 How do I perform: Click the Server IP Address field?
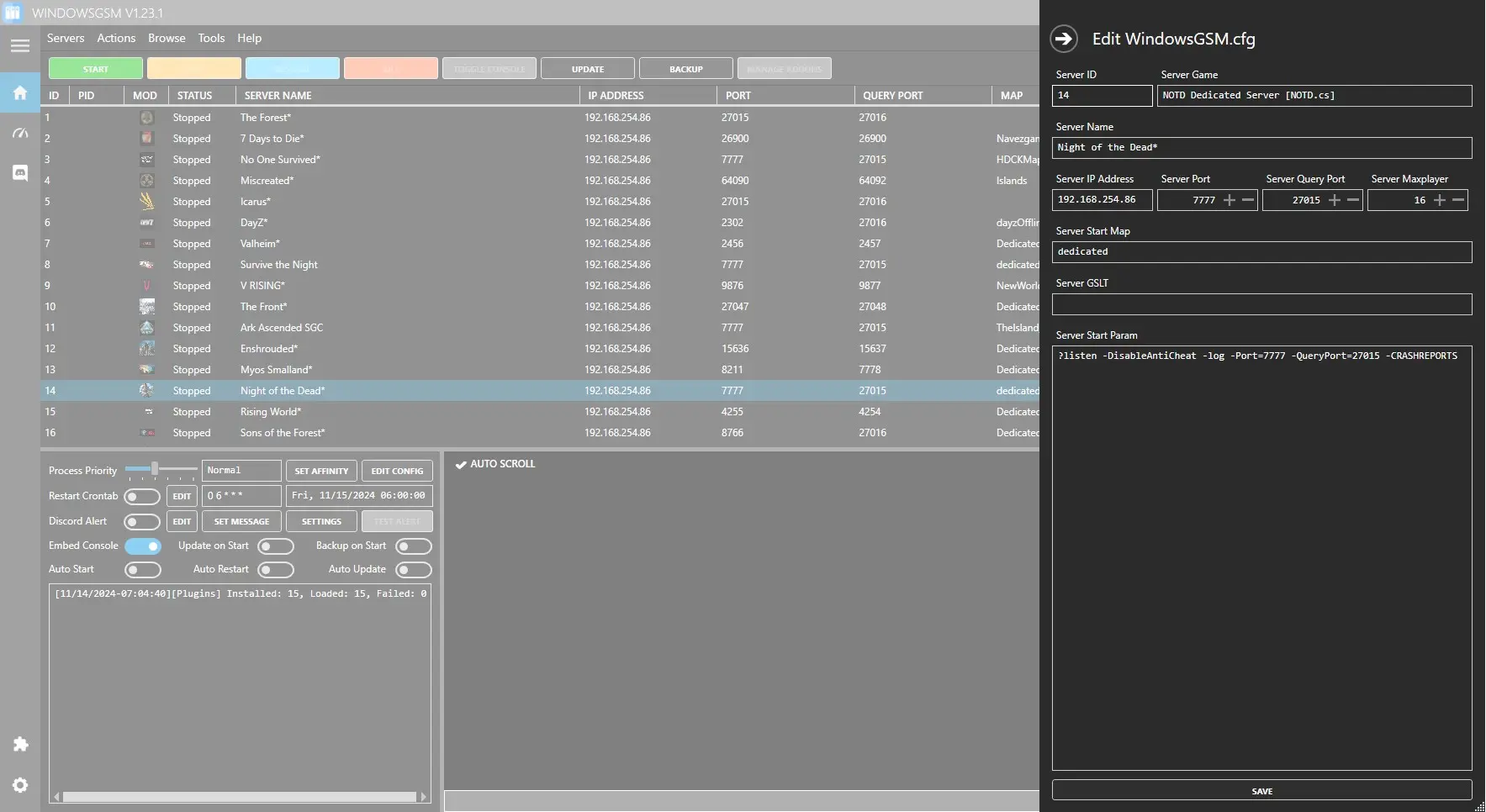[1102, 200]
